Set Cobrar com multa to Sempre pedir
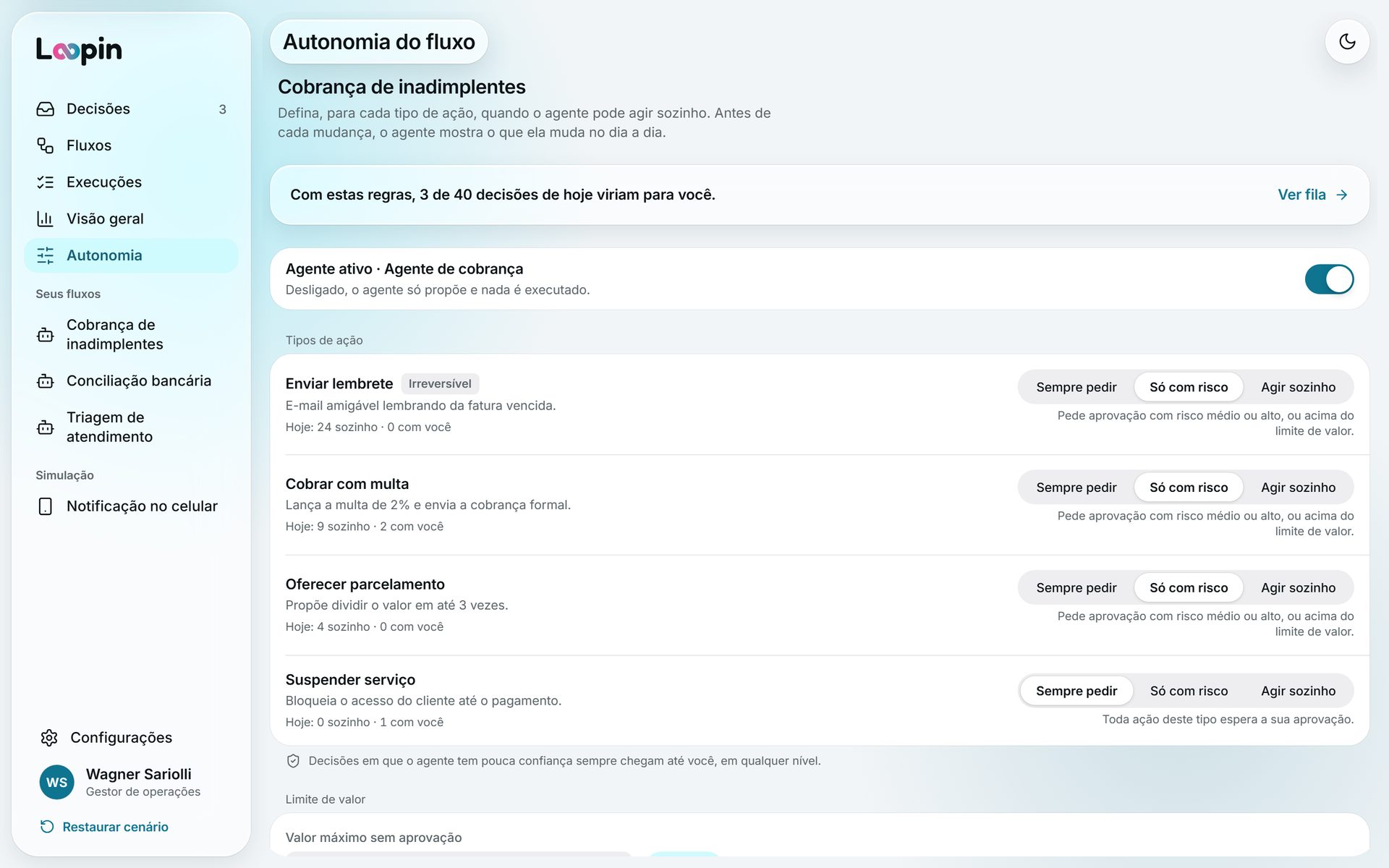The height and width of the screenshot is (868, 1389). pyautogui.click(x=1076, y=488)
